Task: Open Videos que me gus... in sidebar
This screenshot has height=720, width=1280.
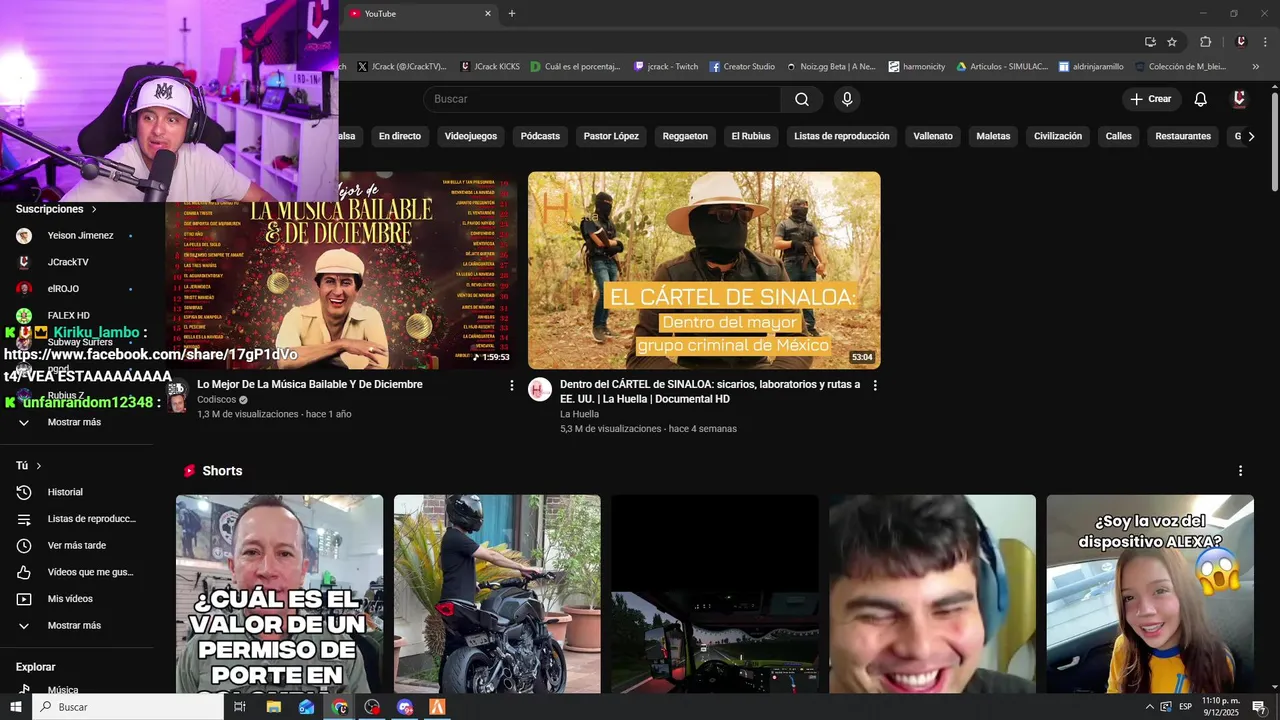Action: [x=77, y=572]
